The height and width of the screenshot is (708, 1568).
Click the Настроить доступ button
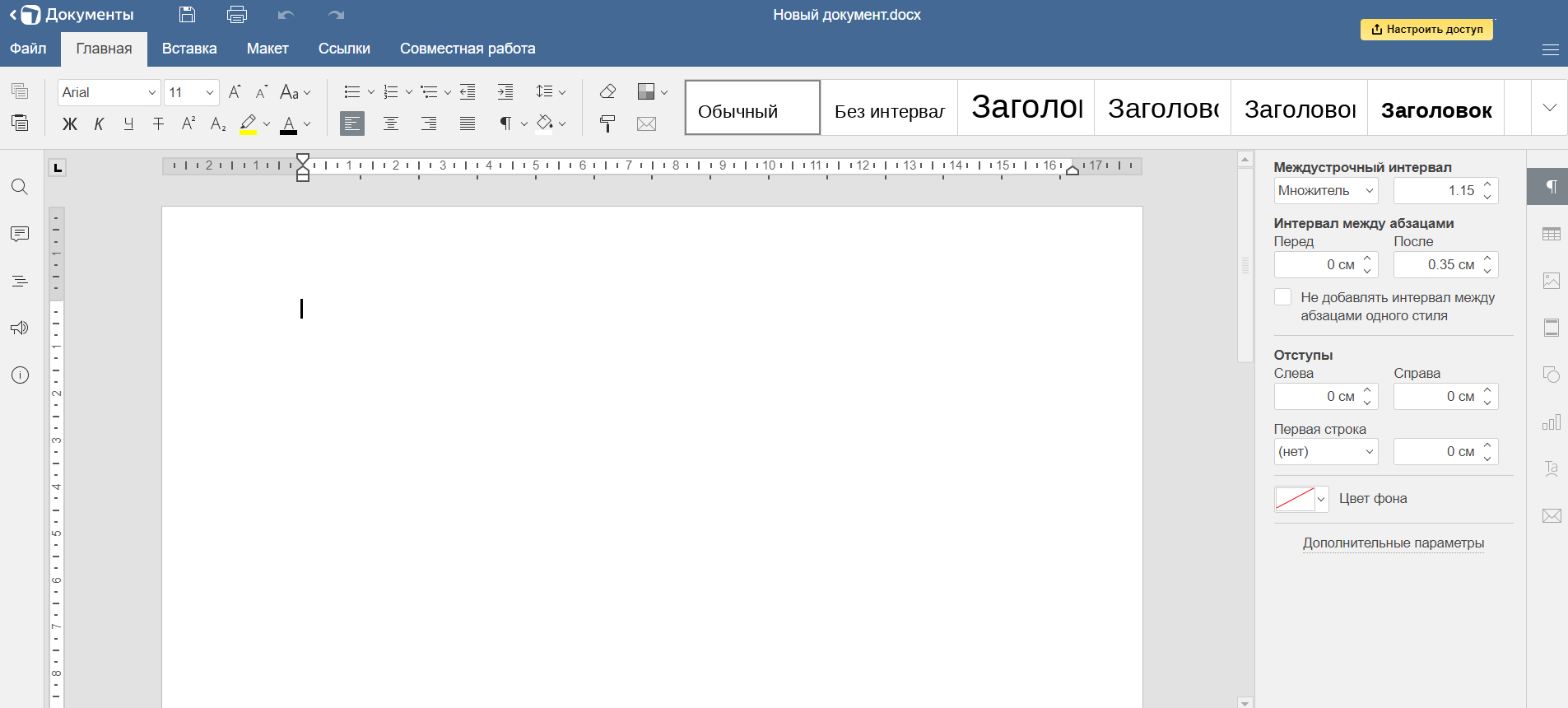pyautogui.click(x=1426, y=29)
